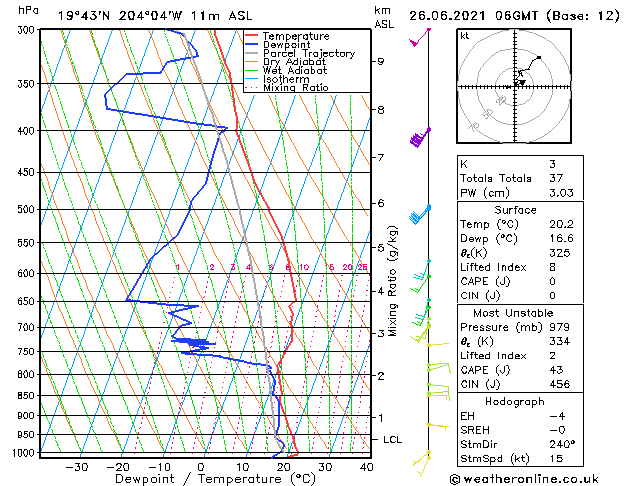Click the 'Mixing Ratio (g/kg)' vertical axis label
This screenshot has width=629, height=486.
[392, 281]
